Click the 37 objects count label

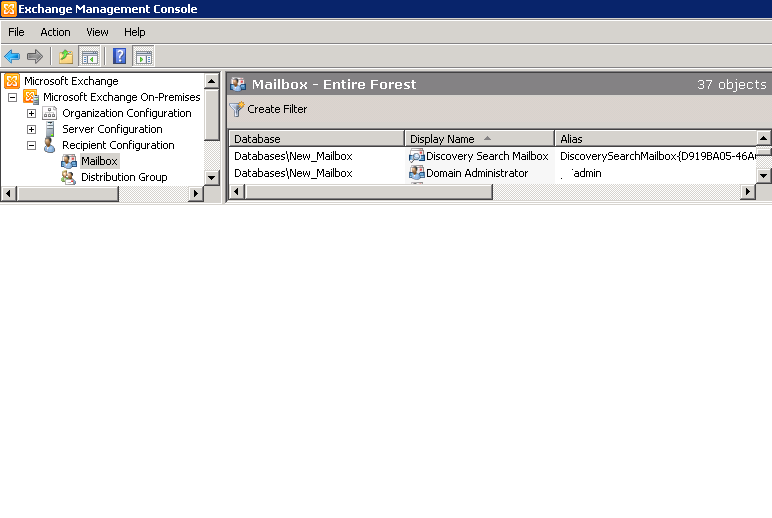pyautogui.click(x=732, y=84)
